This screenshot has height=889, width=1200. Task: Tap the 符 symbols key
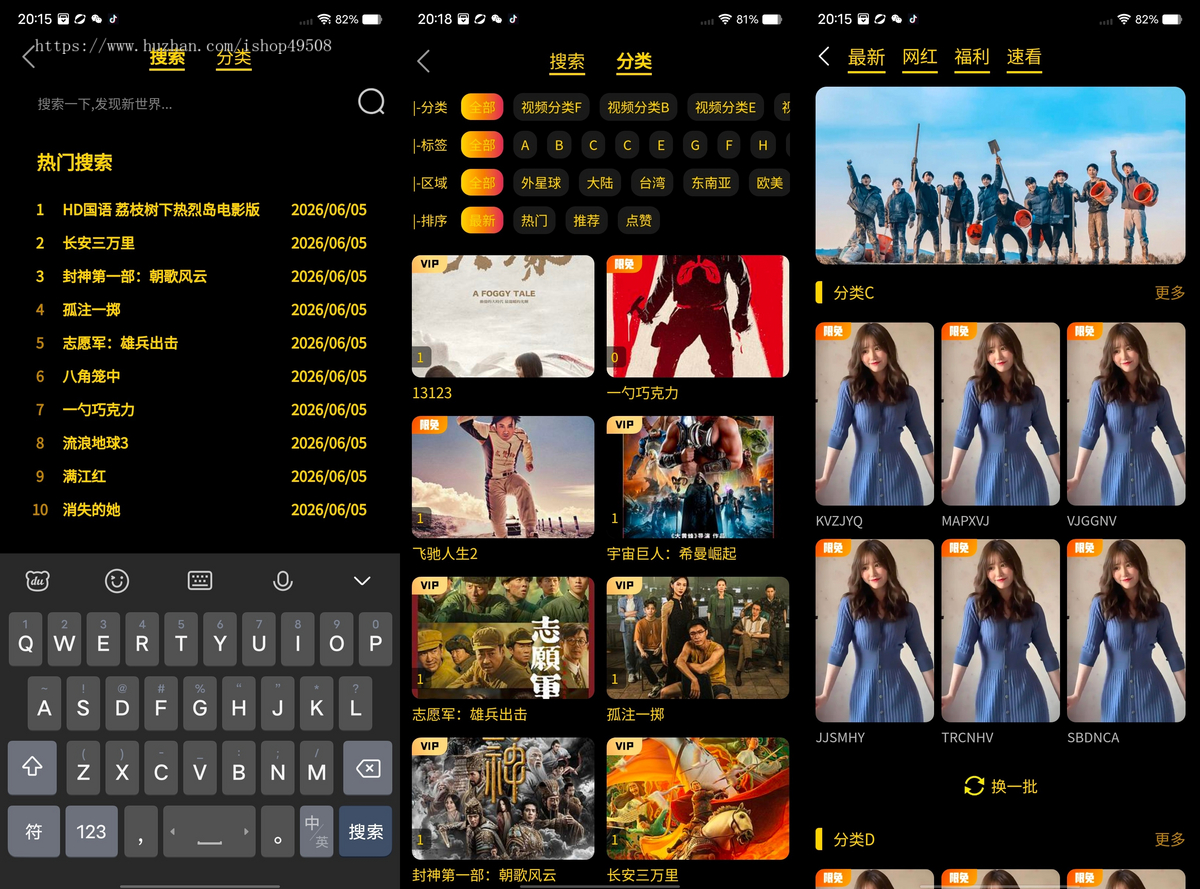pos(33,831)
